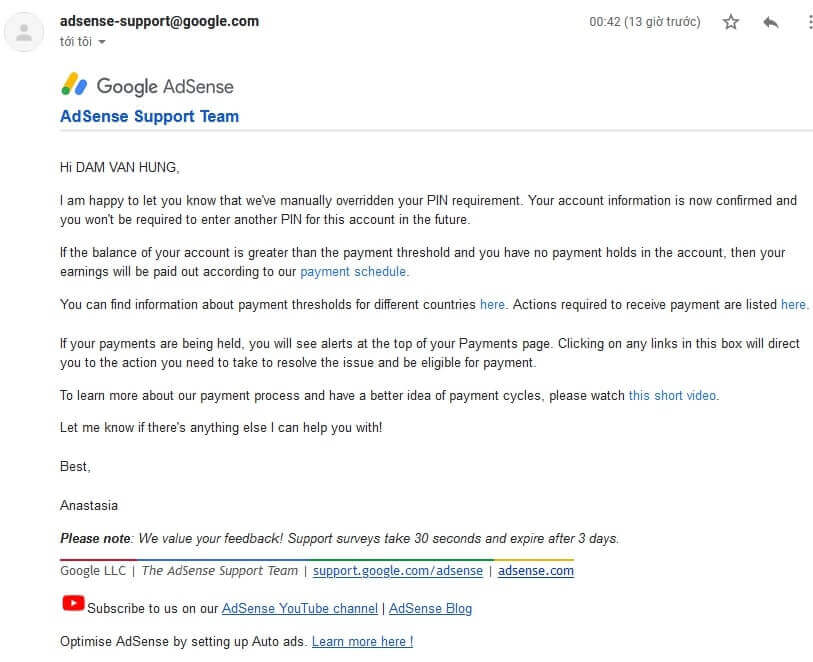Screen dimensions: 813x662
Task: Open 'this short video' link
Action: point(672,395)
